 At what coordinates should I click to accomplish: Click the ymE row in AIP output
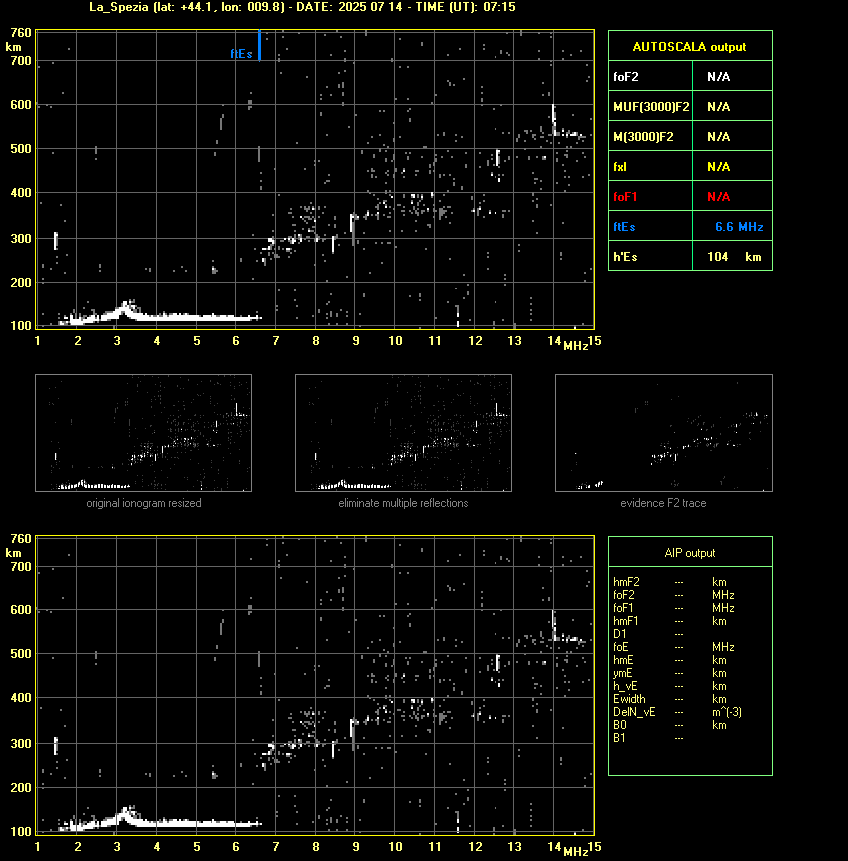pyautogui.click(x=670, y=673)
